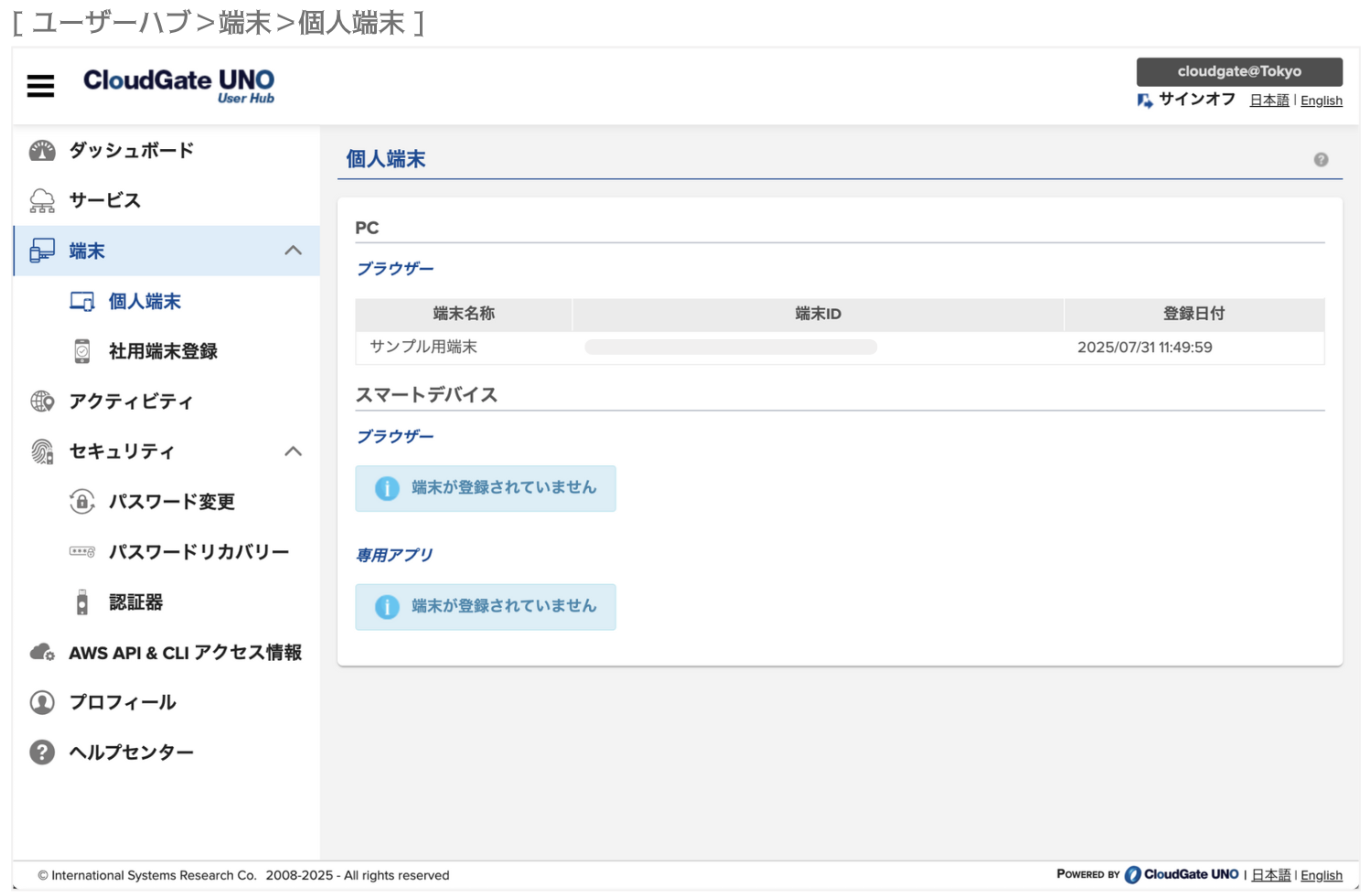
Task: Click the サインオフ link
Action: click(x=1197, y=100)
